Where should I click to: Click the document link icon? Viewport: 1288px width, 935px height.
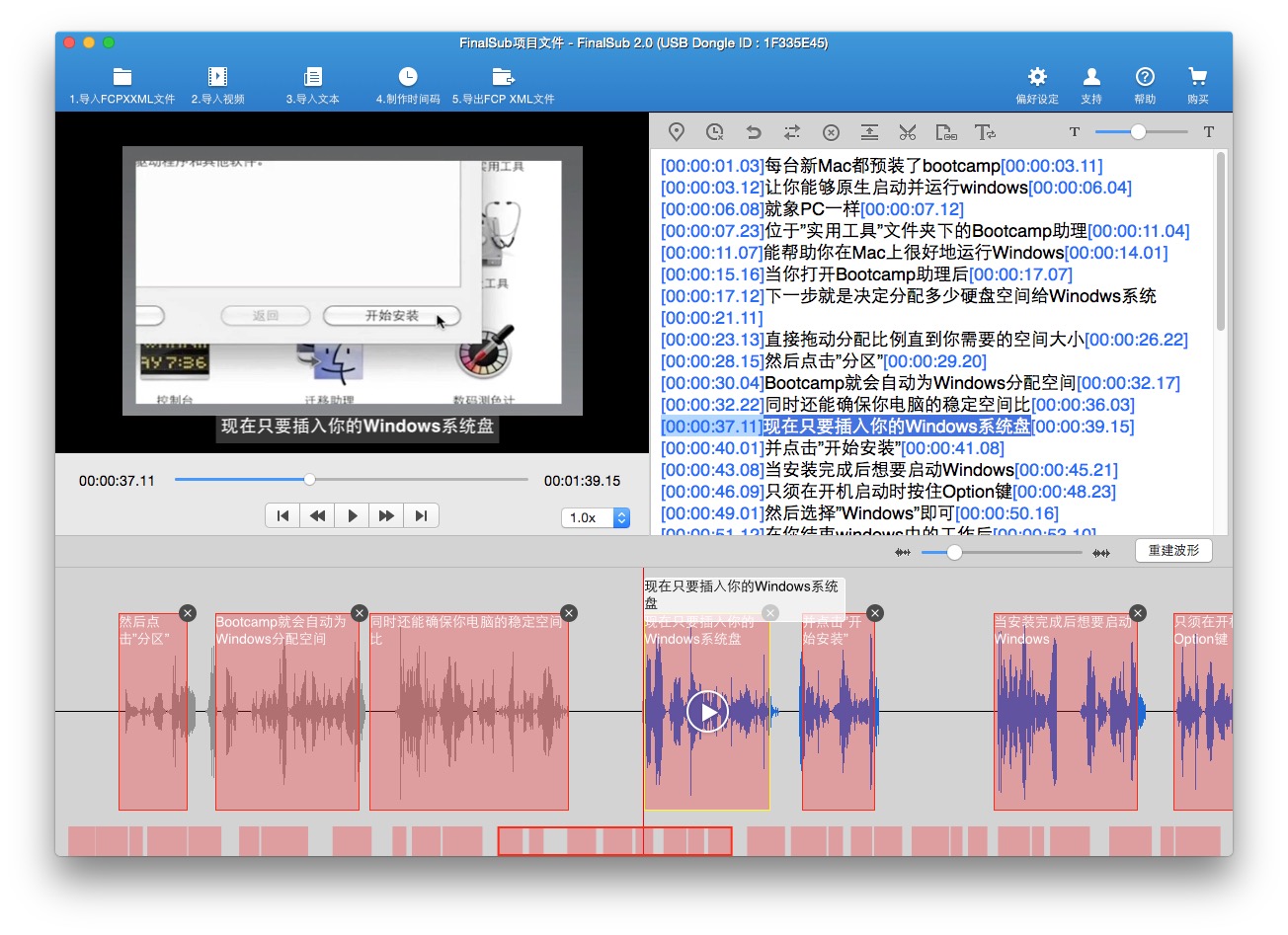946,131
